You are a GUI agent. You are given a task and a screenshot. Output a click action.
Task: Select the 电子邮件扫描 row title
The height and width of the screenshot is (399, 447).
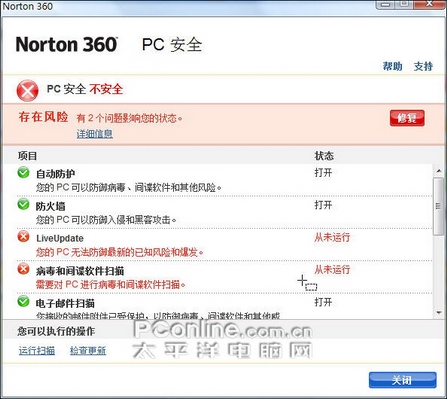coord(65,303)
